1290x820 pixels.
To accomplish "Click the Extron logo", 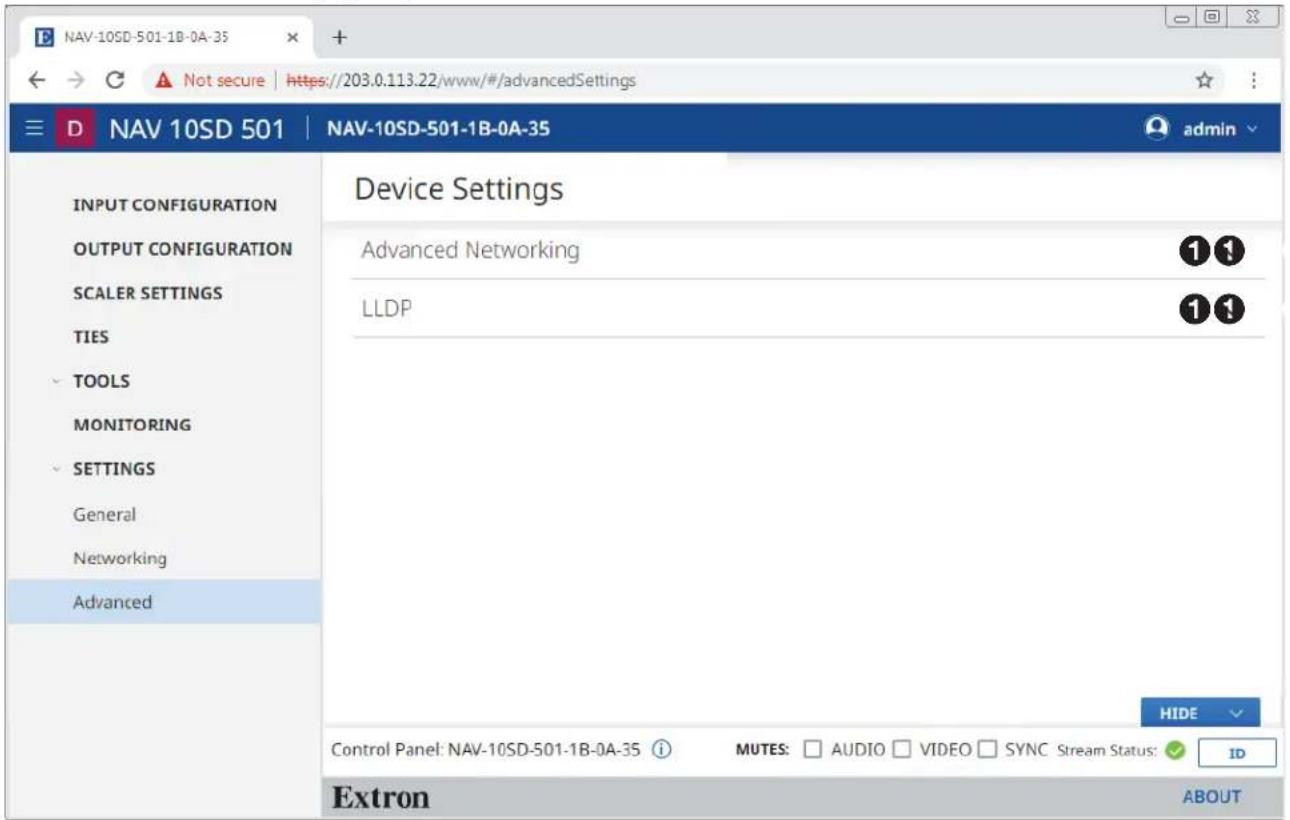I will 381,798.
